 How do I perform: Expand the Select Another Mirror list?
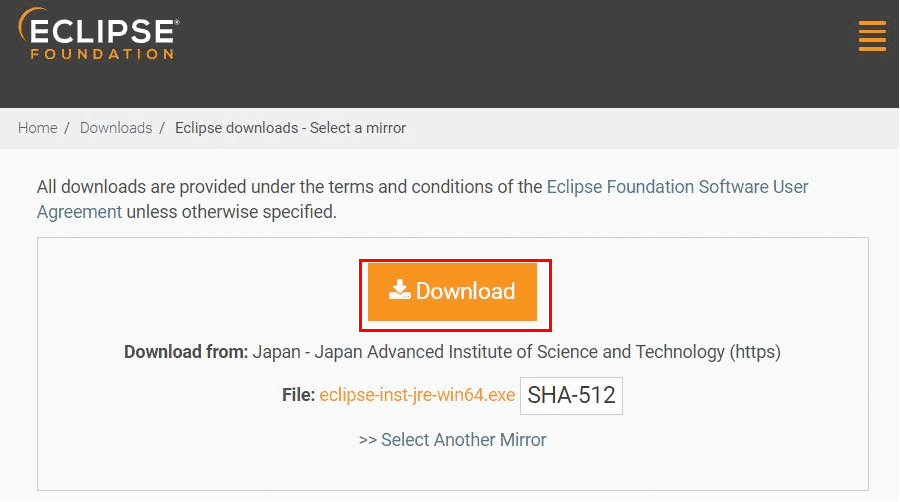point(463,440)
